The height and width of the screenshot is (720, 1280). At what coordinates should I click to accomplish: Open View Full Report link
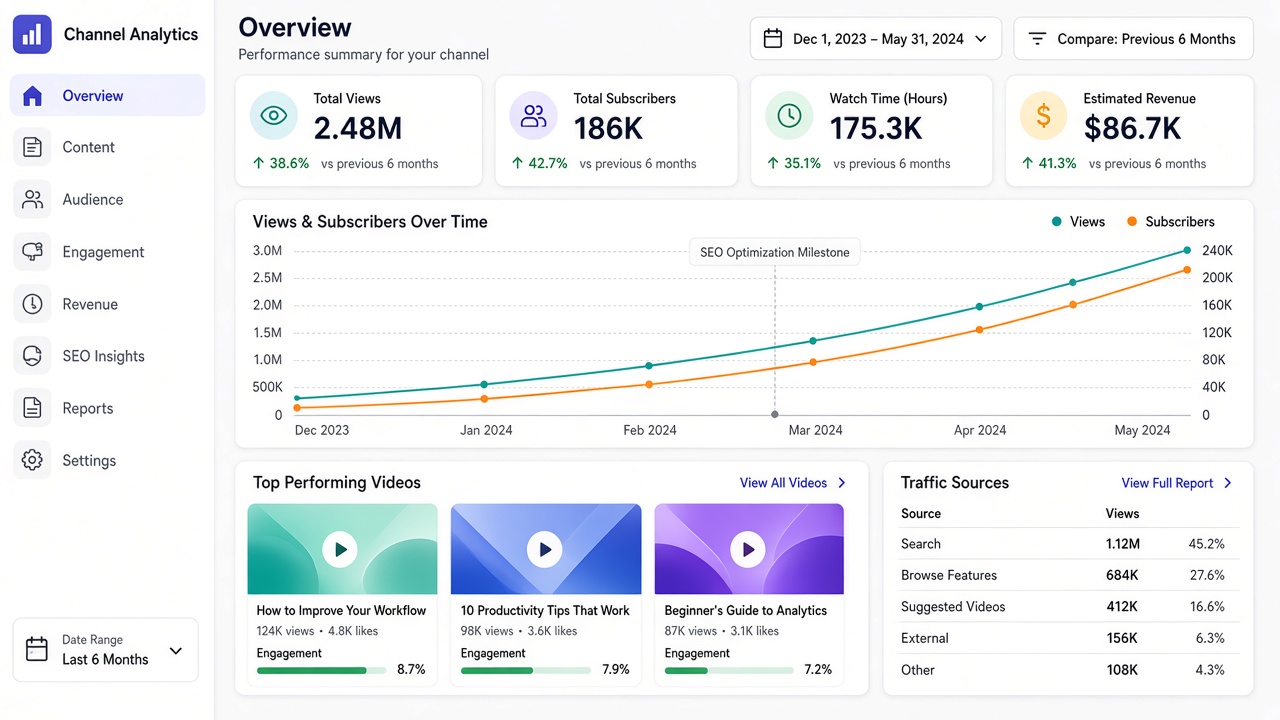point(1177,483)
